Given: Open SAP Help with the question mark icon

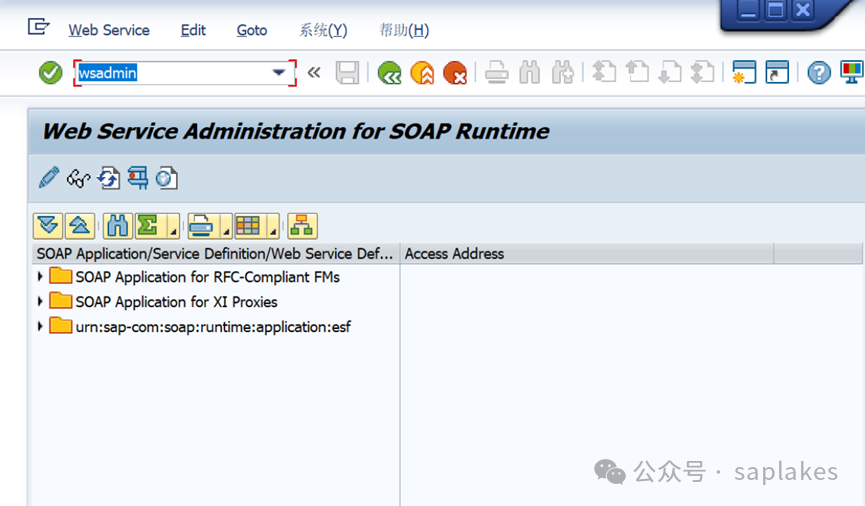Looking at the screenshot, I should [x=819, y=73].
